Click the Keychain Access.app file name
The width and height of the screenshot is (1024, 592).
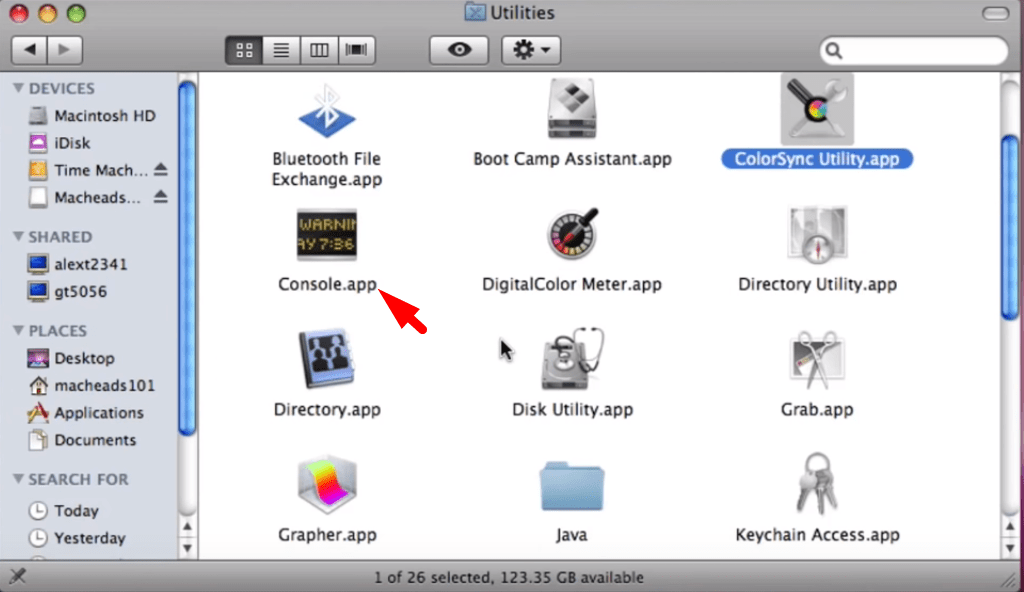[x=817, y=534]
